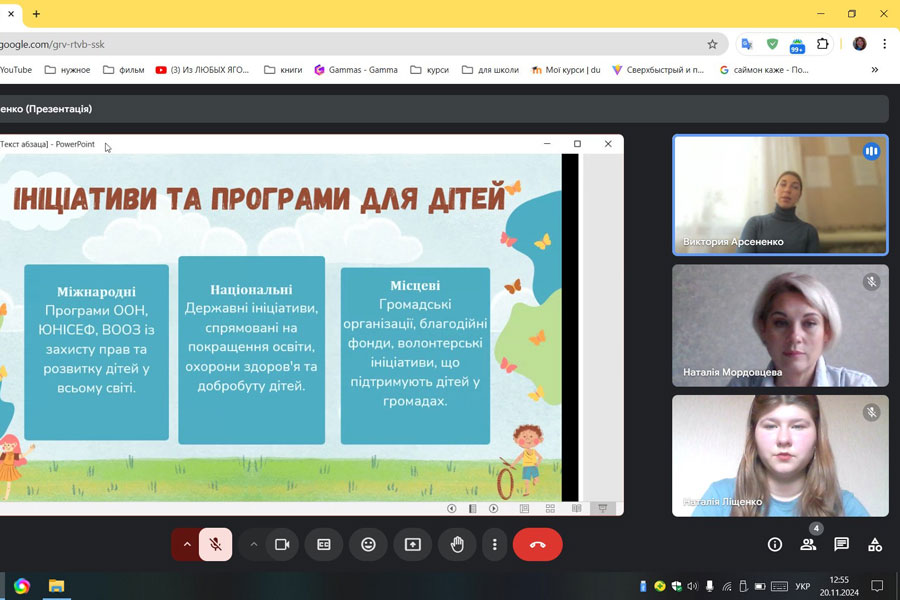Toggle the camera on or off

[282, 544]
